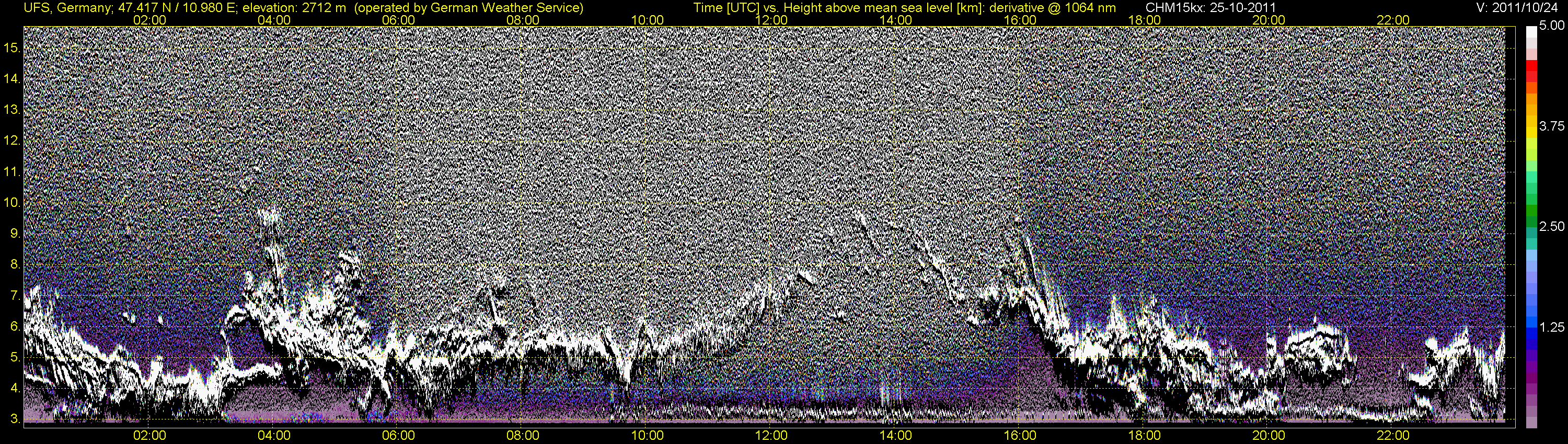Click the '16:00' label on the lower time axis
This screenshot has height=444, width=1568.
point(1020,436)
